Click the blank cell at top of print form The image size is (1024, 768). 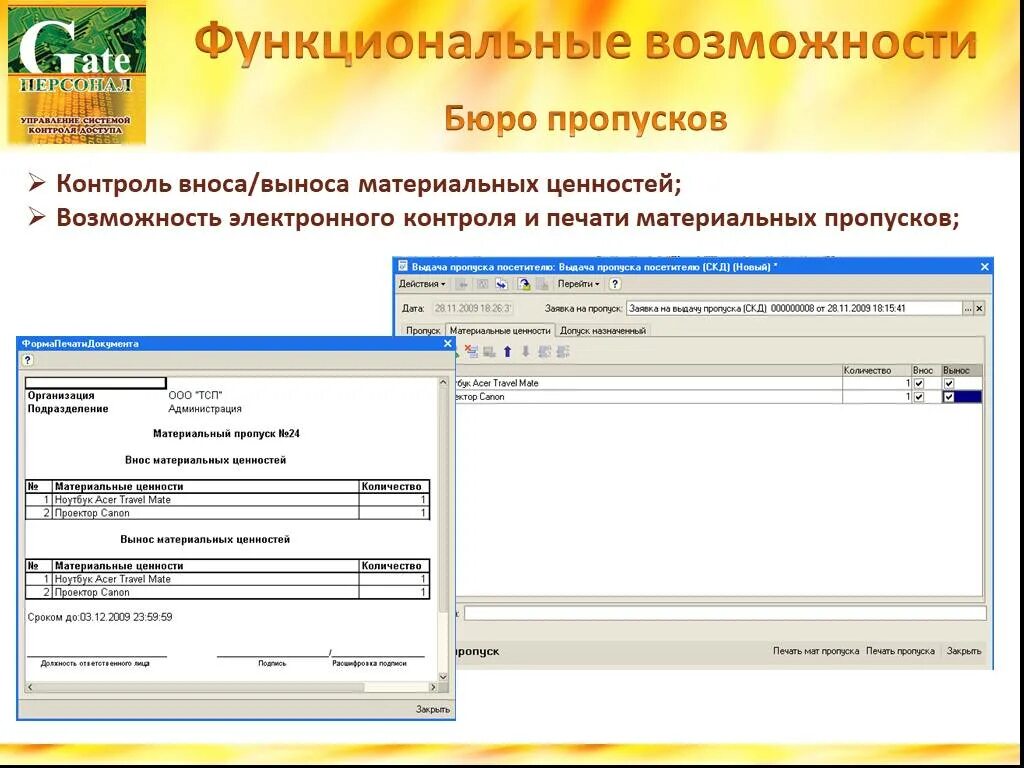(x=95, y=383)
